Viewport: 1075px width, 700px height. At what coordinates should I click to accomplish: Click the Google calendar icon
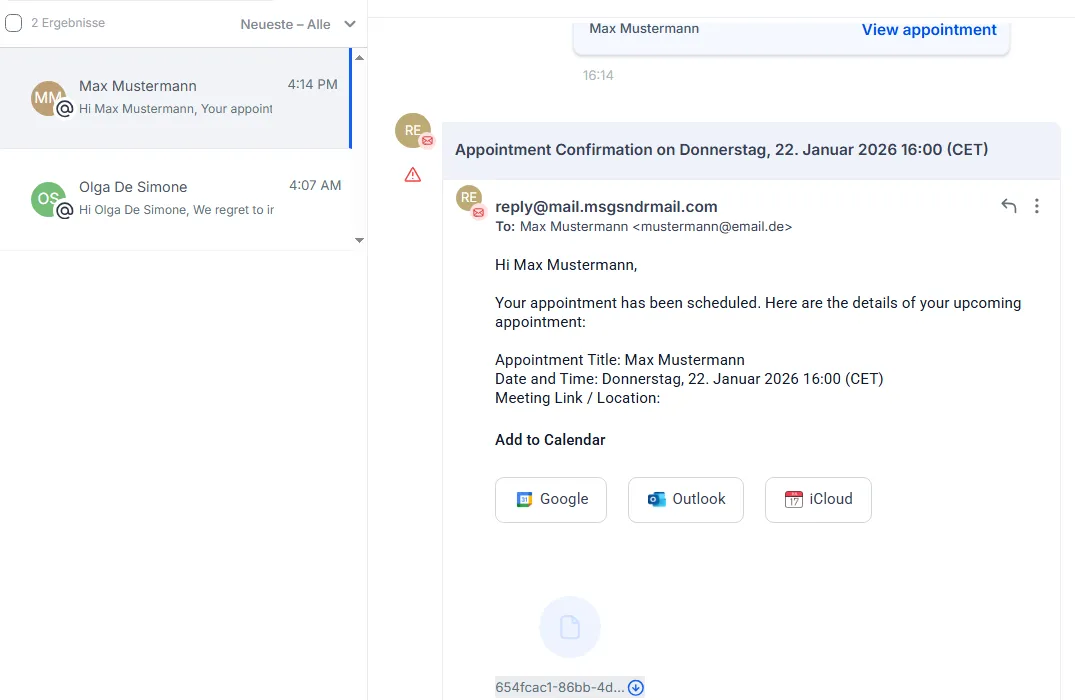tap(524, 499)
